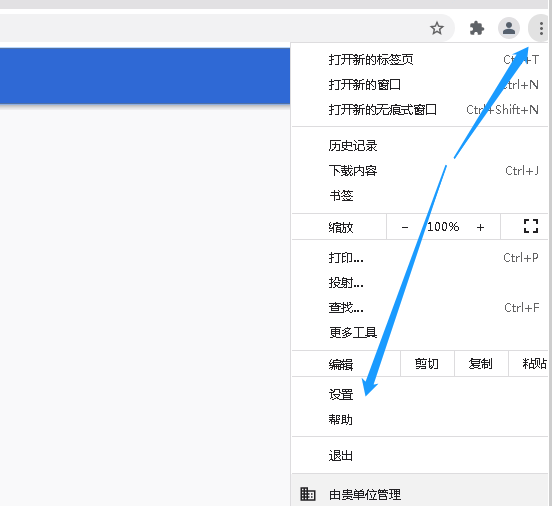The width and height of the screenshot is (555, 506).
Task: Click the three-dot Chrome menu button
Action: point(540,28)
